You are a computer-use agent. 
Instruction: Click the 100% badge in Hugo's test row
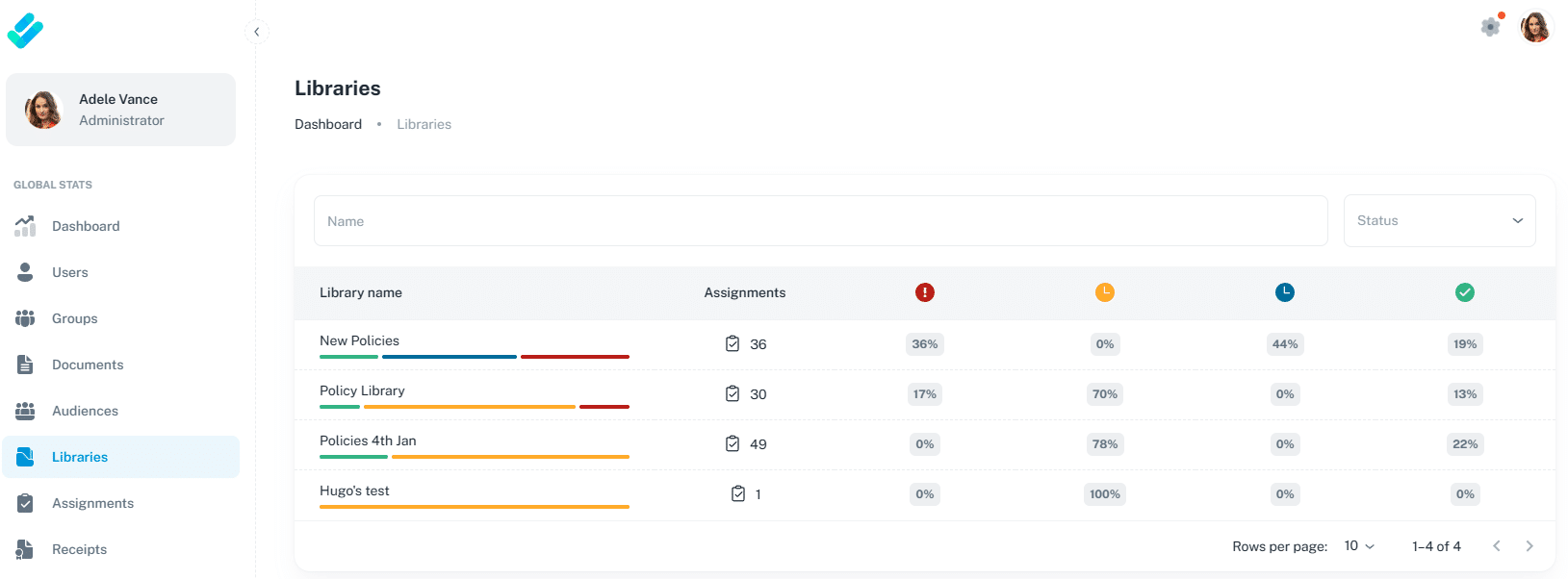pyautogui.click(x=1105, y=494)
